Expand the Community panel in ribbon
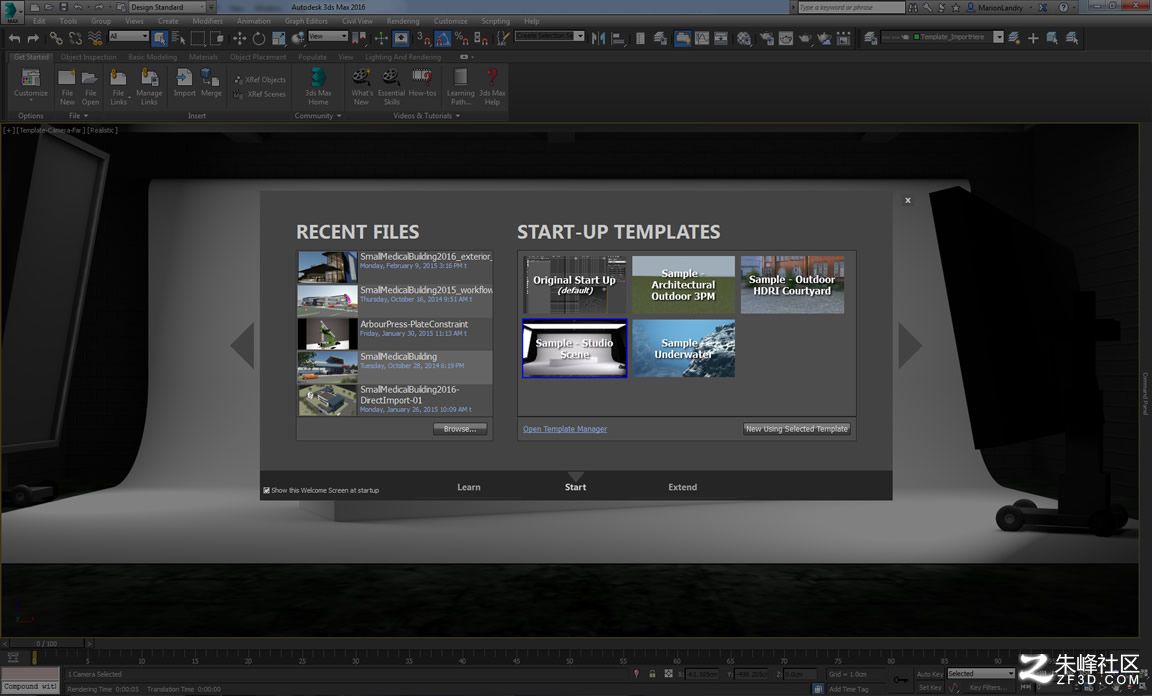 pyautogui.click(x=317, y=116)
